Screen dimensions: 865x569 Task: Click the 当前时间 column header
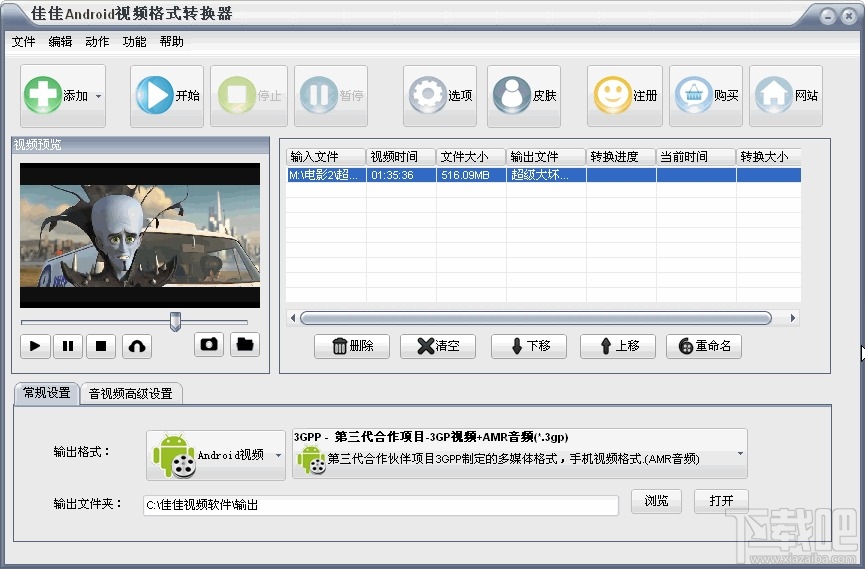tap(696, 157)
